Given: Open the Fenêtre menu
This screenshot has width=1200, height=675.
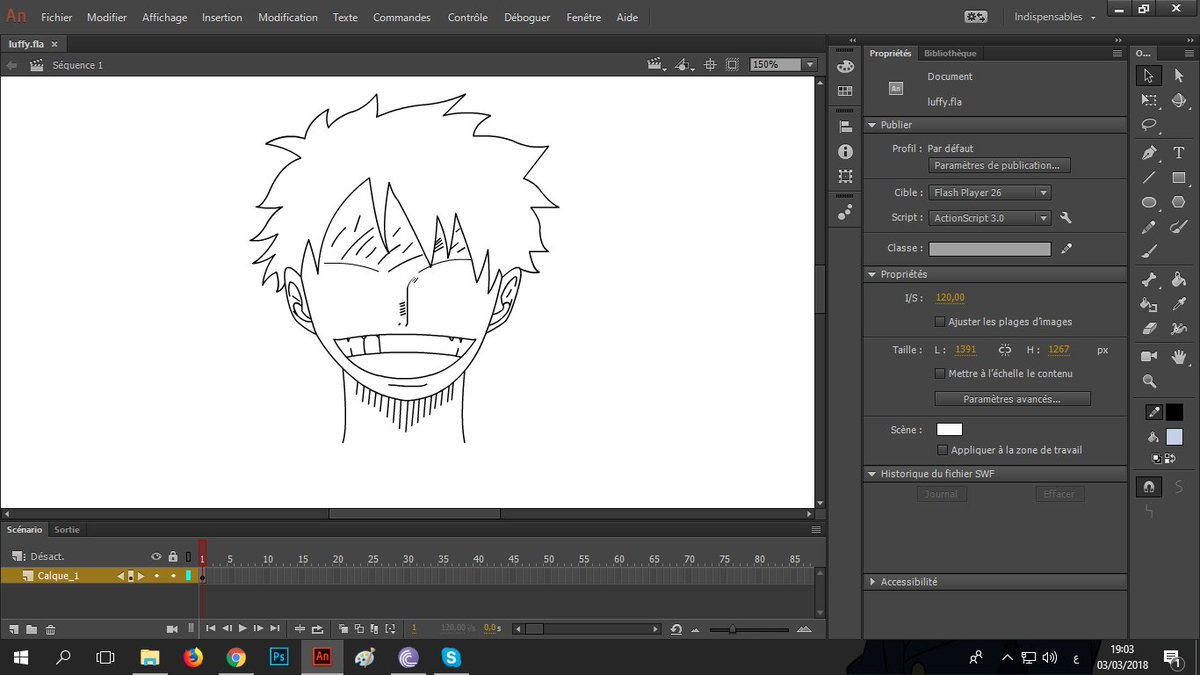Looking at the screenshot, I should click(584, 17).
